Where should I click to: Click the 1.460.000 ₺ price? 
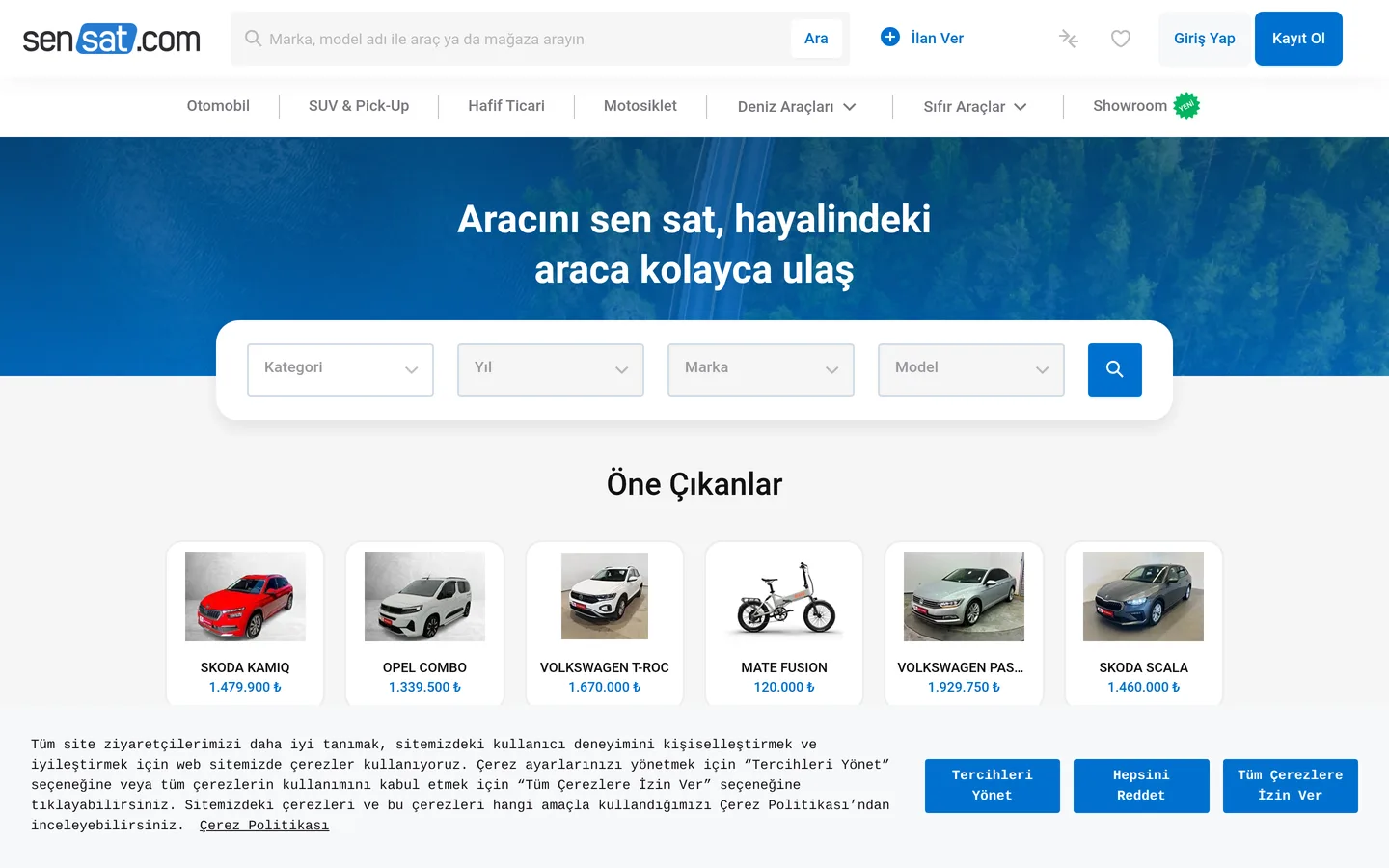pyautogui.click(x=1143, y=687)
